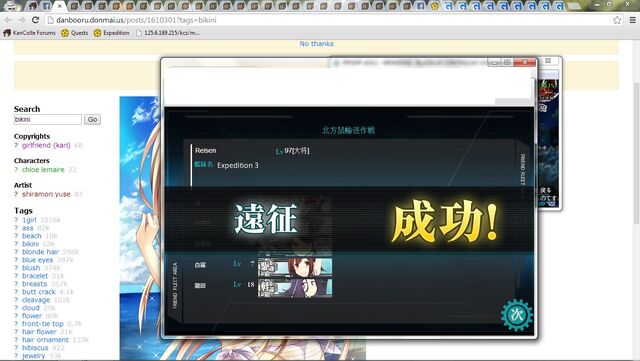Screen dimensions: 640x361
Task: Open the Quests bookmark
Action: (74, 33)
